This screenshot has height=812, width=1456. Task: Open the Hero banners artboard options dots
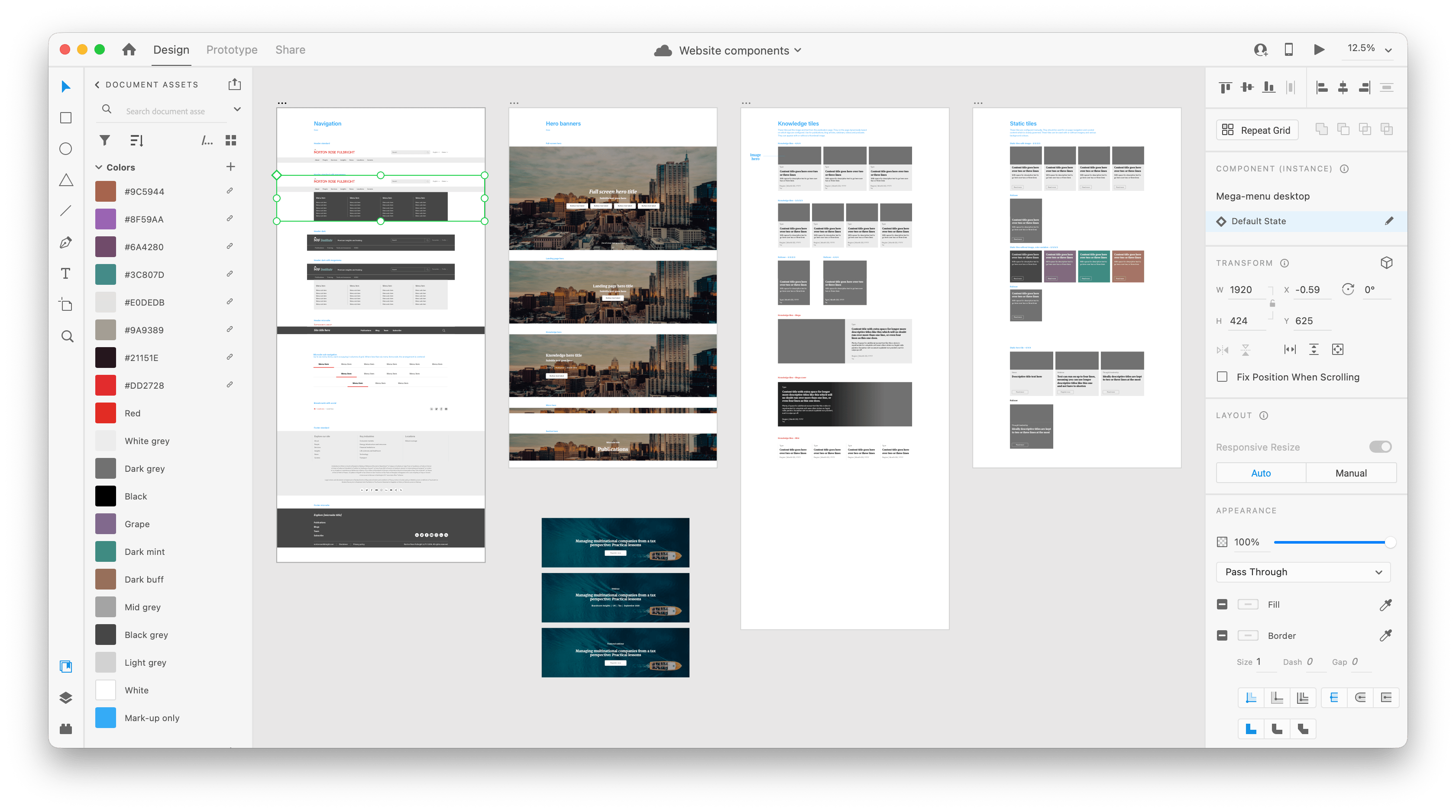(514, 103)
